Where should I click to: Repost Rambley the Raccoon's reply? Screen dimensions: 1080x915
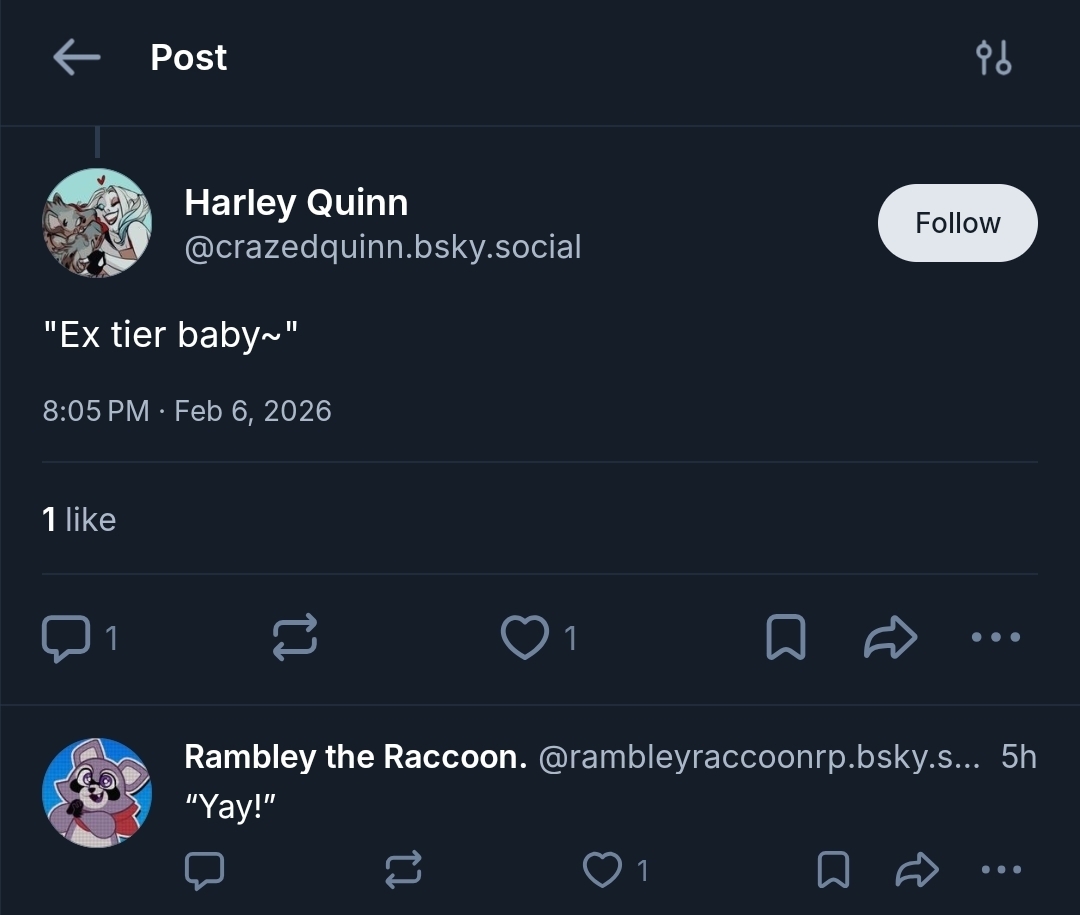(403, 870)
